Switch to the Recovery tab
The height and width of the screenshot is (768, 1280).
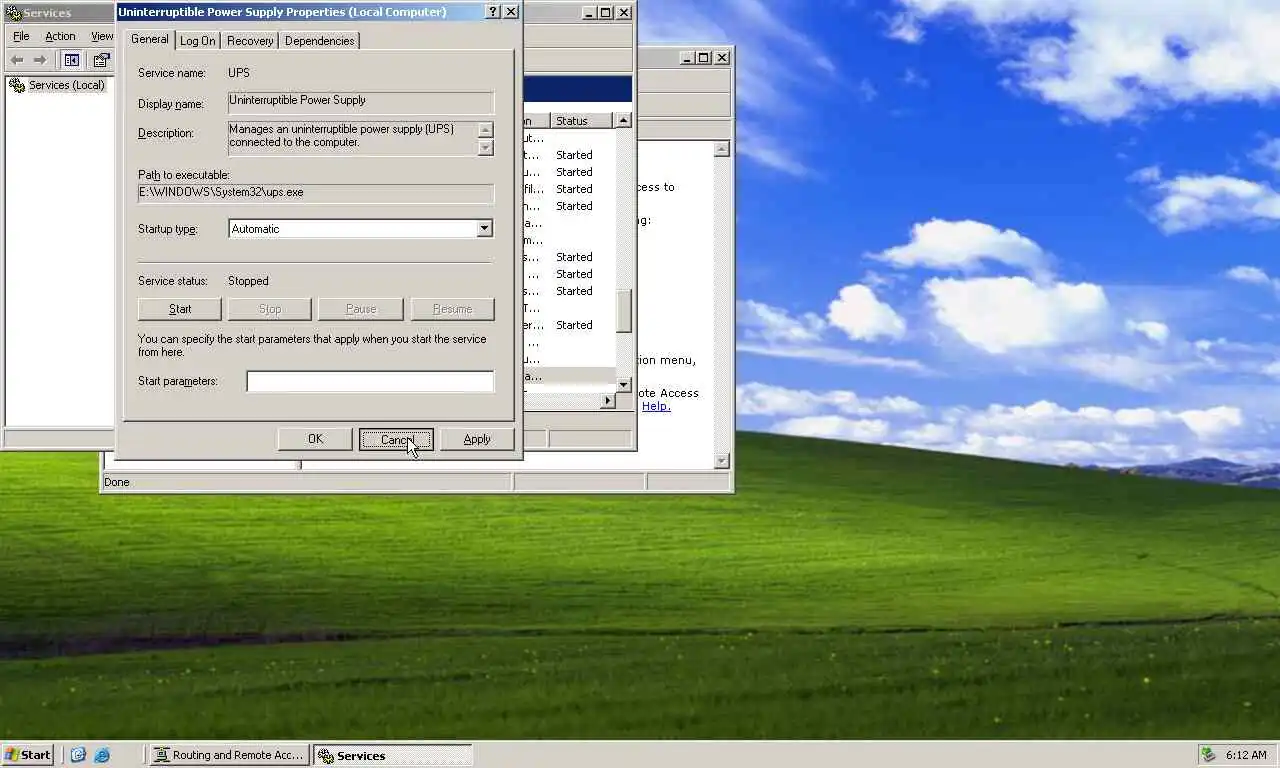pyautogui.click(x=250, y=41)
